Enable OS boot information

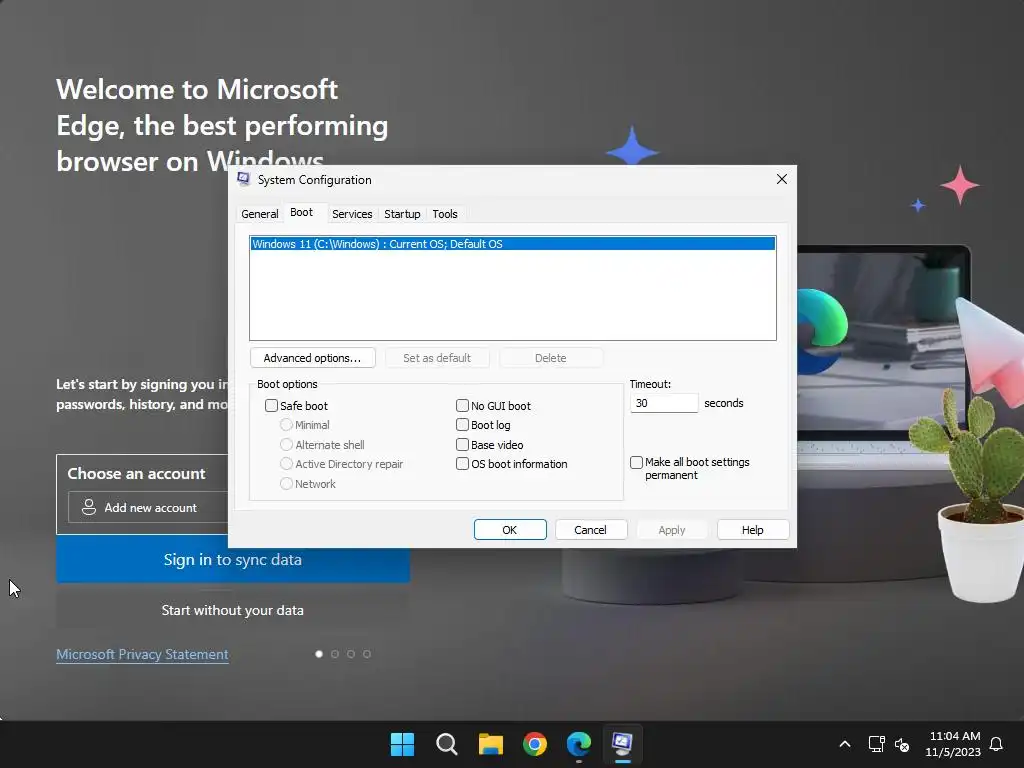[462, 464]
